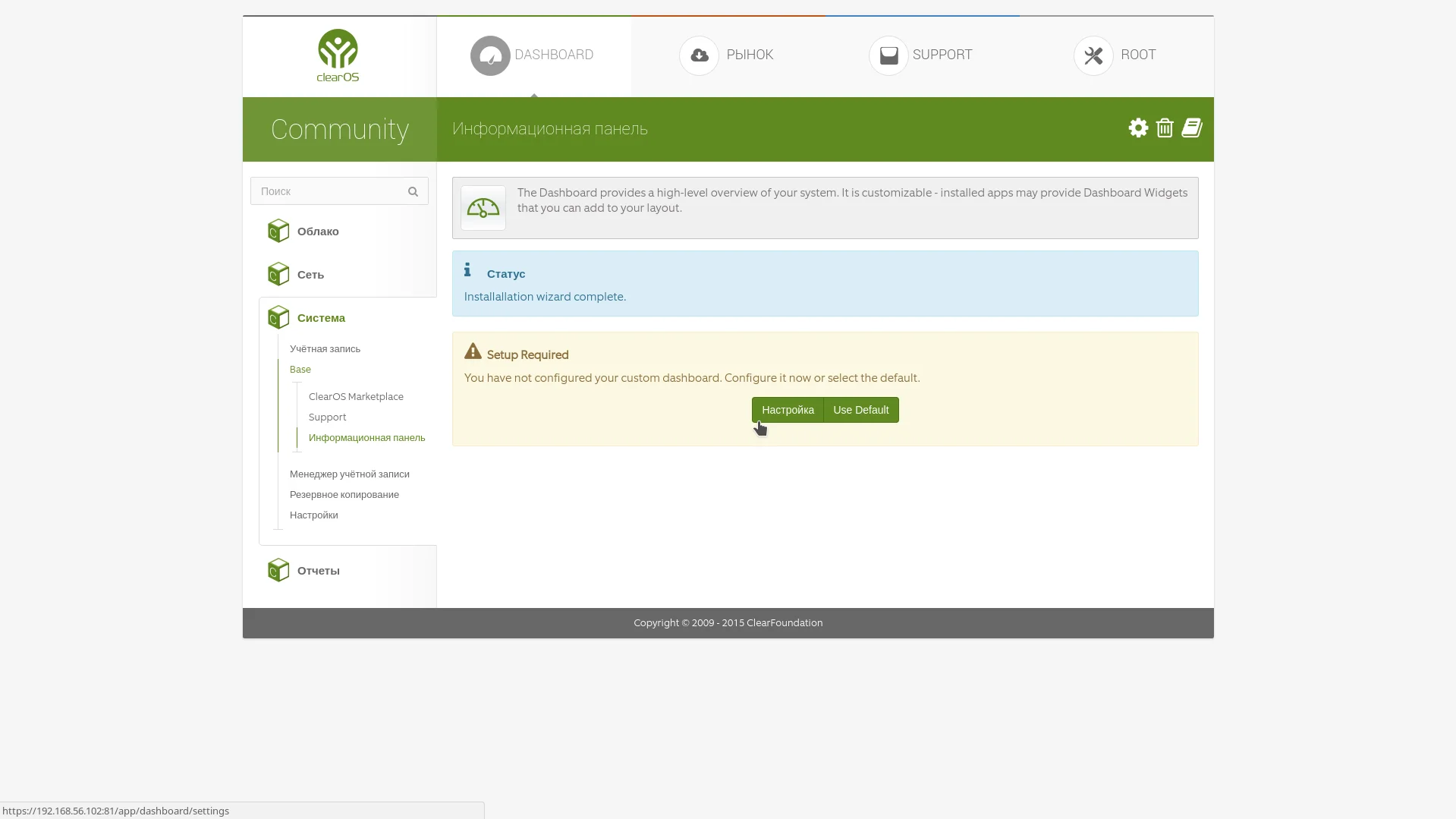
Task: Click the speedometer dashboard gauge icon
Action: click(483, 208)
